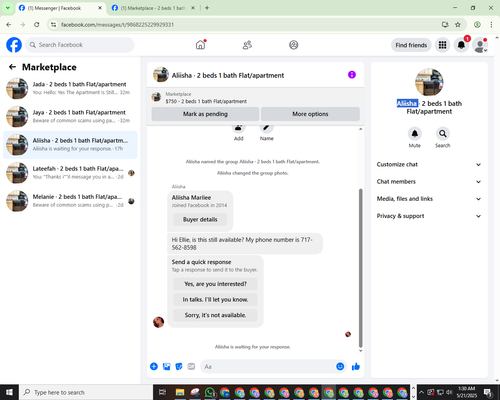Open the account profile avatar menu

(x=480, y=45)
